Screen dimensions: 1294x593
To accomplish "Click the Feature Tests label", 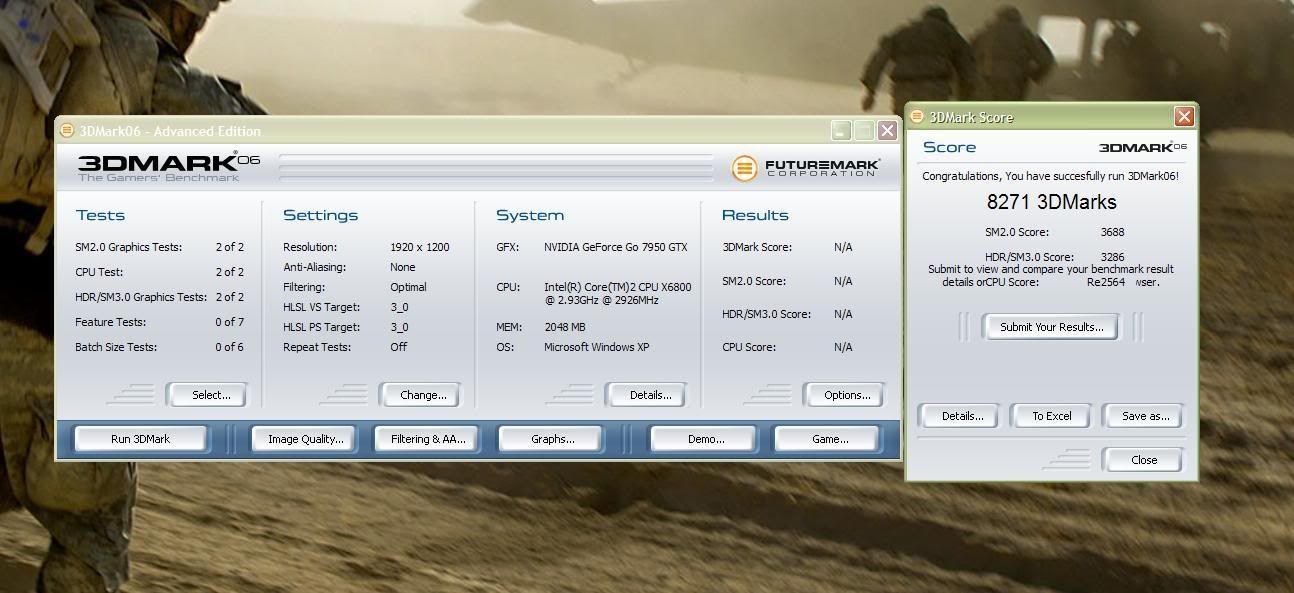I will click(110, 322).
